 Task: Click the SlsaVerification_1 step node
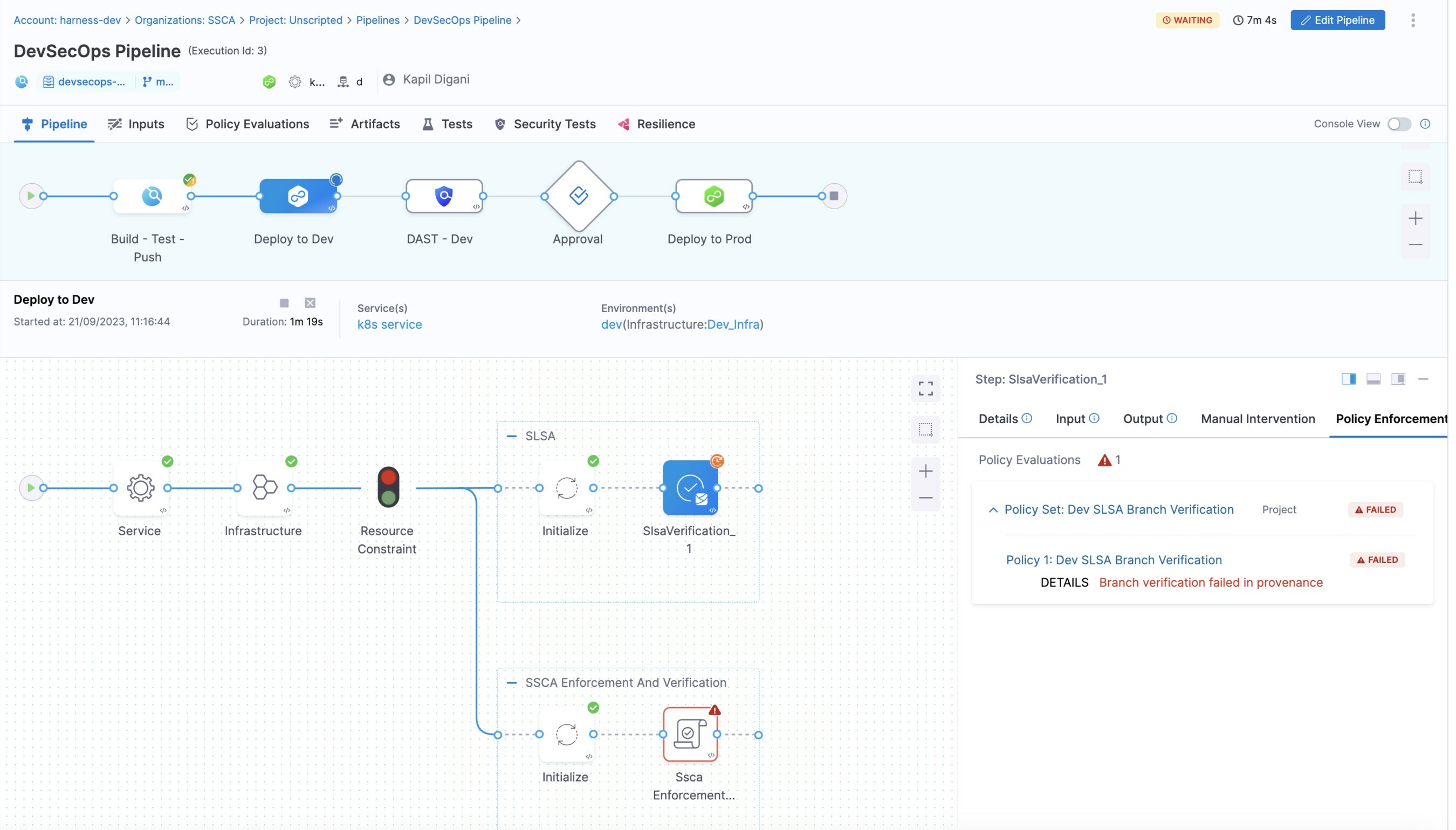(690, 488)
